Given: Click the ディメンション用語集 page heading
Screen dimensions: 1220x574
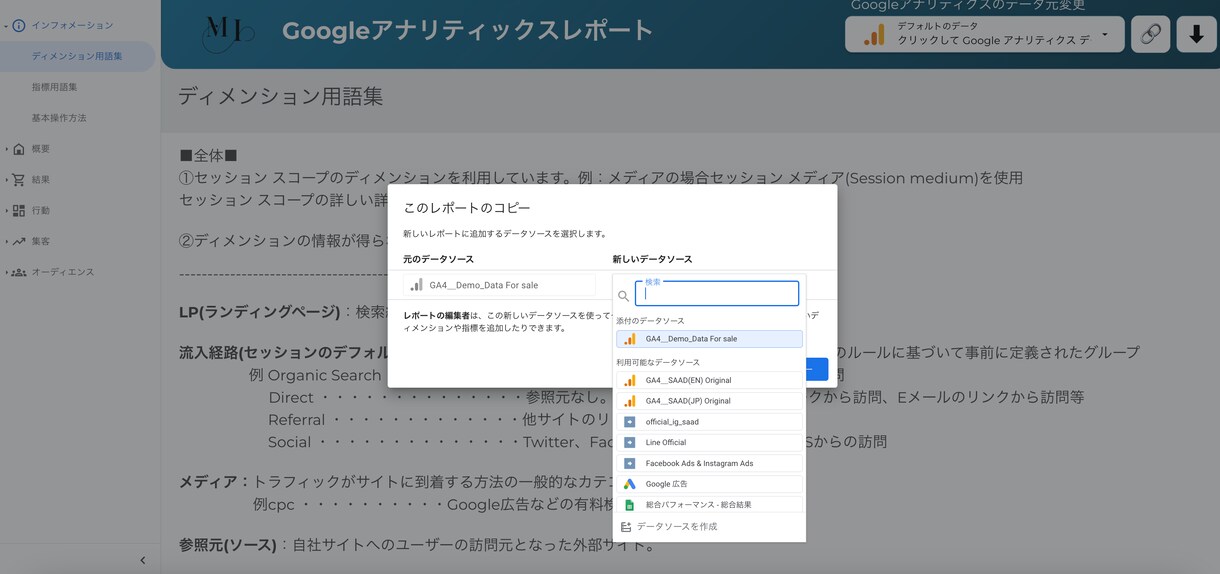Looking at the screenshot, I should pos(280,96).
